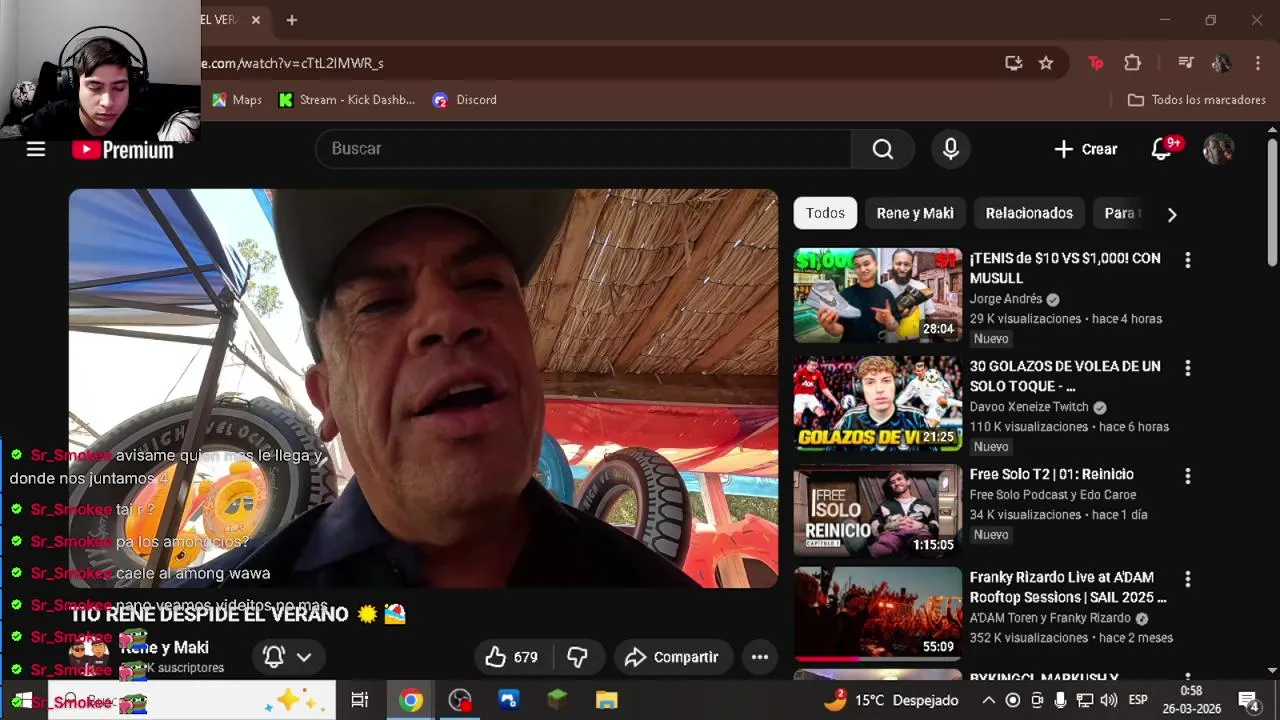Click the video player to pause

point(423,388)
